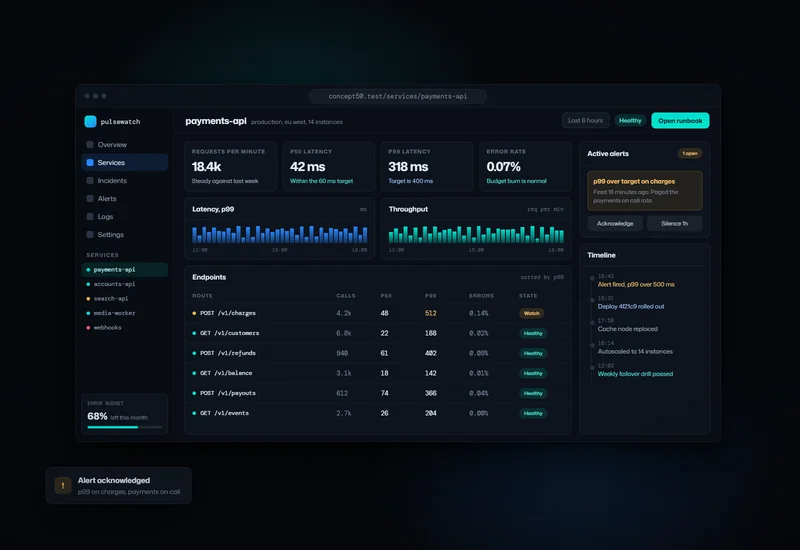
Task: Click the Alert acknowledged toast notification
Action: [119, 486]
